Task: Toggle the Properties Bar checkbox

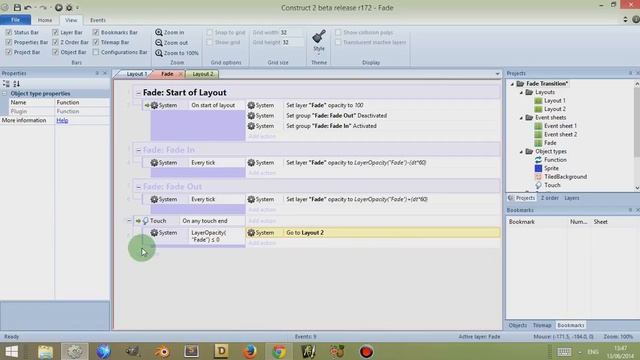Action: point(9,42)
